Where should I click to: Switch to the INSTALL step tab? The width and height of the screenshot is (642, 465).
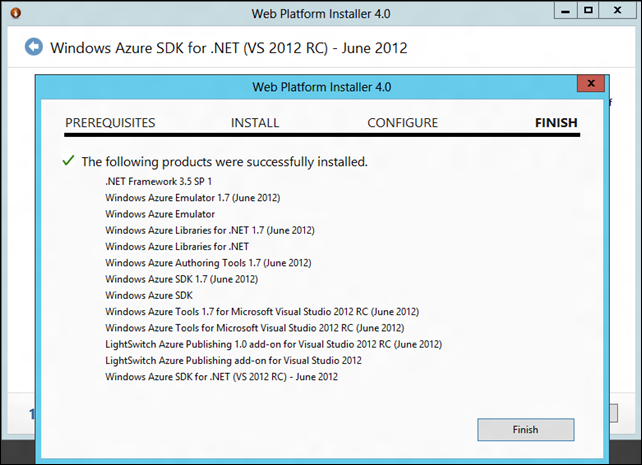(255, 123)
